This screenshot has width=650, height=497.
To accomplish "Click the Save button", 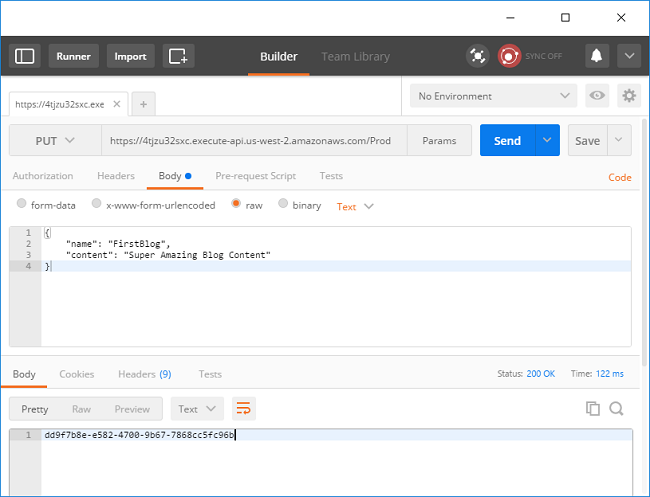I will point(587,140).
